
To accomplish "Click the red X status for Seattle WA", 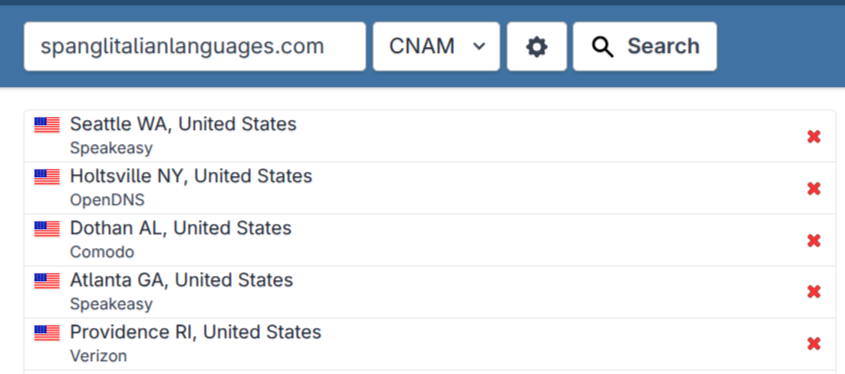I will coord(813,137).
